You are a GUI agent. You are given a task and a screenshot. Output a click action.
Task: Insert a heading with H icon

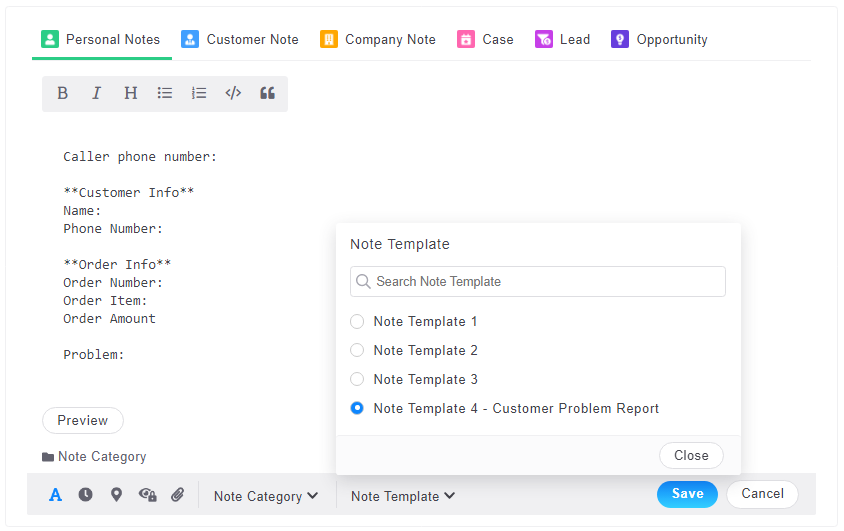[x=130, y=93]
